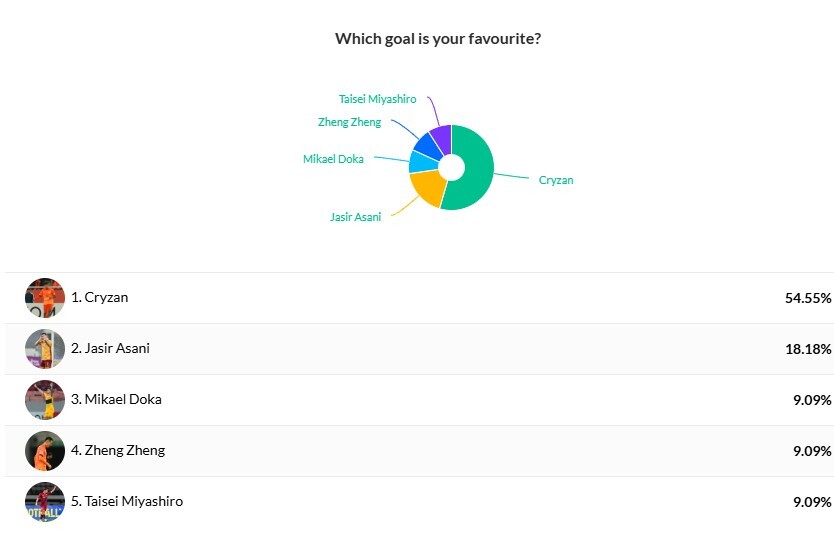Image resolution: width=834 pixels, height=544 pixels.
Task: Click Jasir Asani's player avatar
Action: point(45,349)
